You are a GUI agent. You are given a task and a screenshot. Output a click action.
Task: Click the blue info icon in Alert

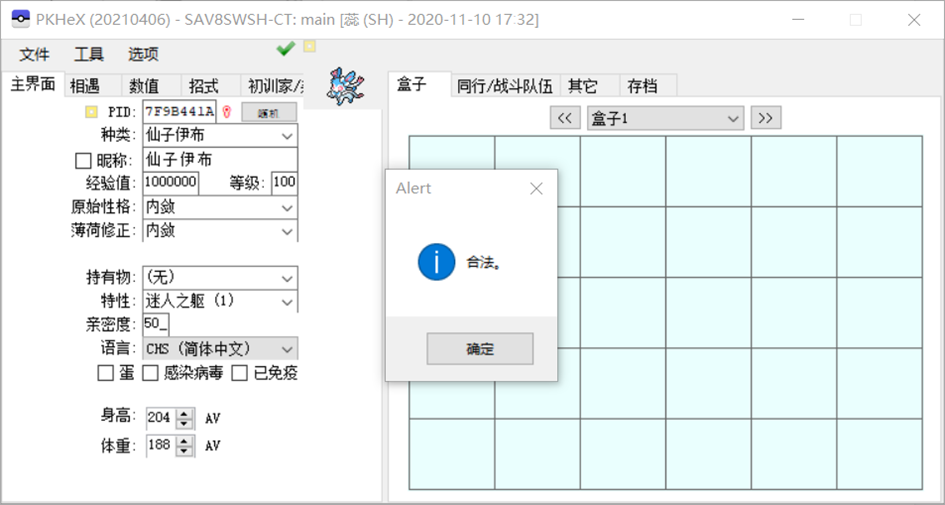(436, 262)
